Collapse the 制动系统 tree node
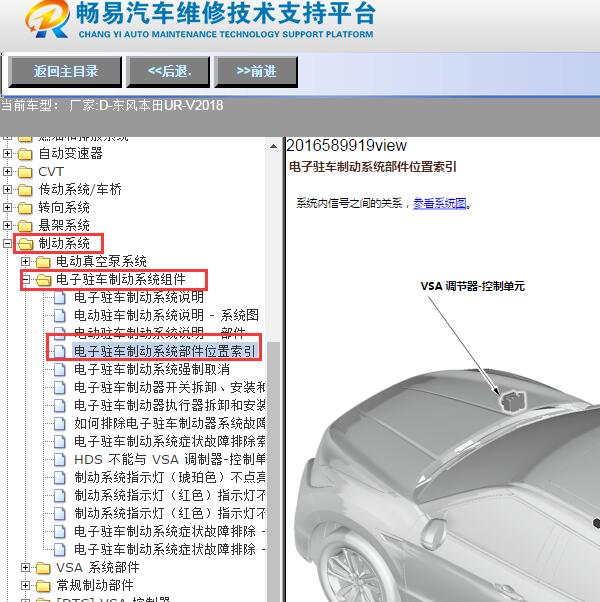 point(7,243)
